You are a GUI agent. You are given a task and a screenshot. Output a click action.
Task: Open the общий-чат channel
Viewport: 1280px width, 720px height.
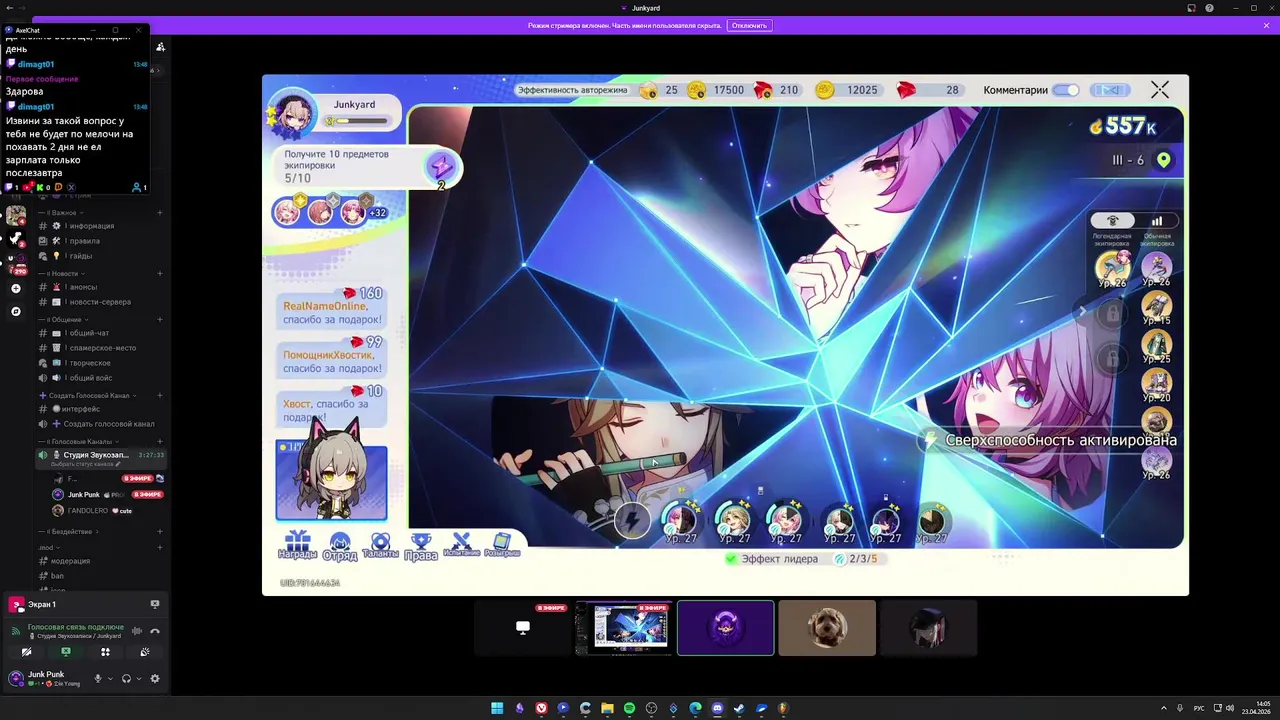pyautogui.click(x=89, y=333)
